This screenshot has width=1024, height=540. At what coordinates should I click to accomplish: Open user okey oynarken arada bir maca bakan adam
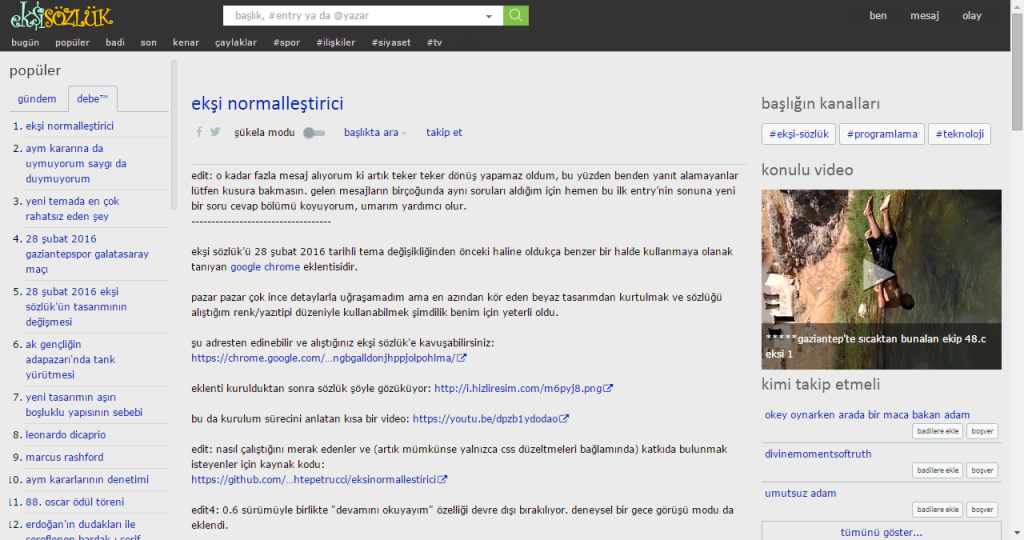tap(867, 415)
